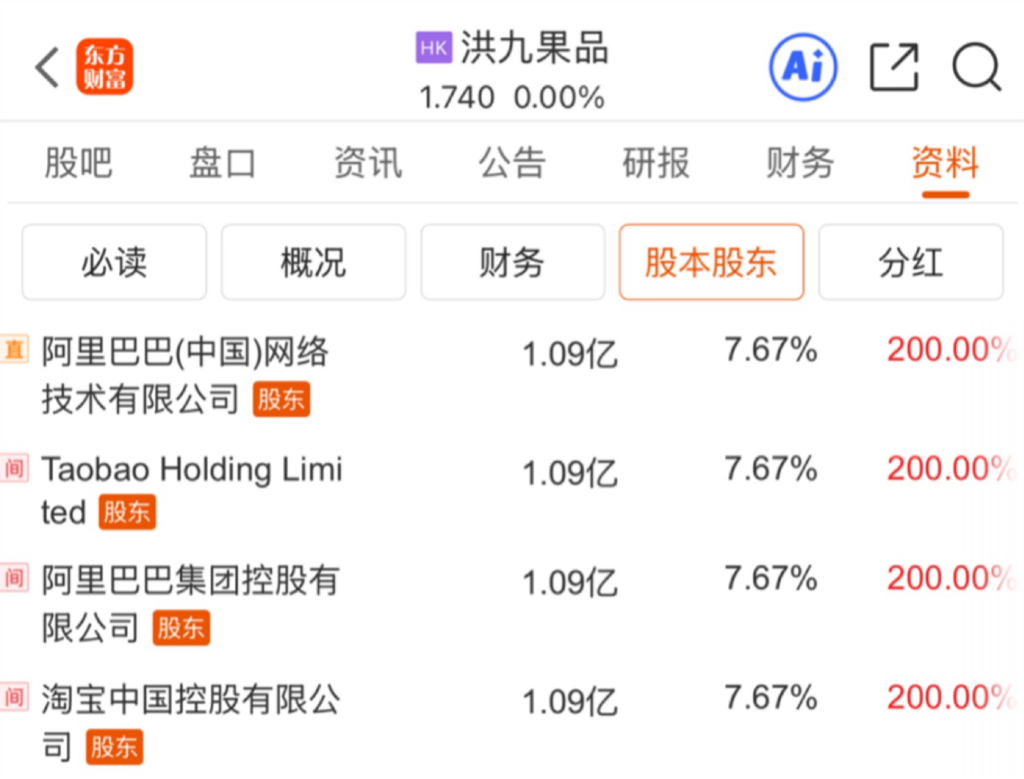Open the Eastmoney (东方财富) logo
The height and width of the screenshot is (779, 1024).
point(104,68)
